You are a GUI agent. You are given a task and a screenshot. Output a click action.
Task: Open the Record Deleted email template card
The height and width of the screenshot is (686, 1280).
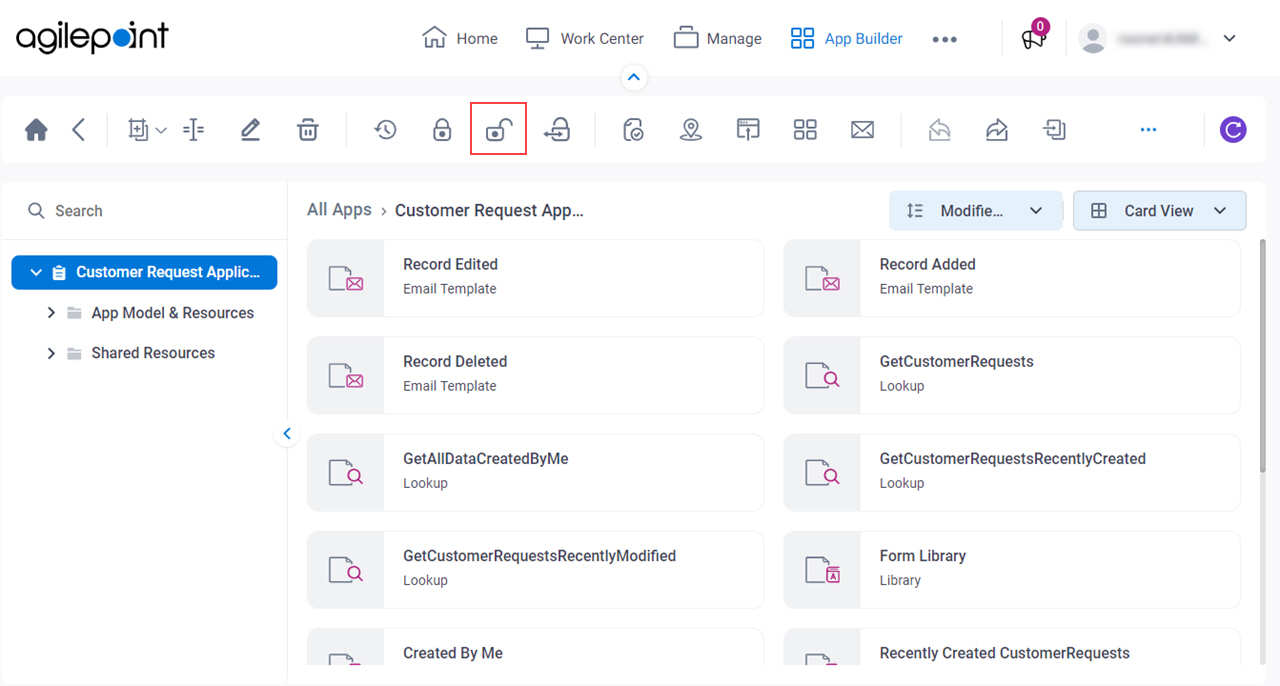[535, 375]
